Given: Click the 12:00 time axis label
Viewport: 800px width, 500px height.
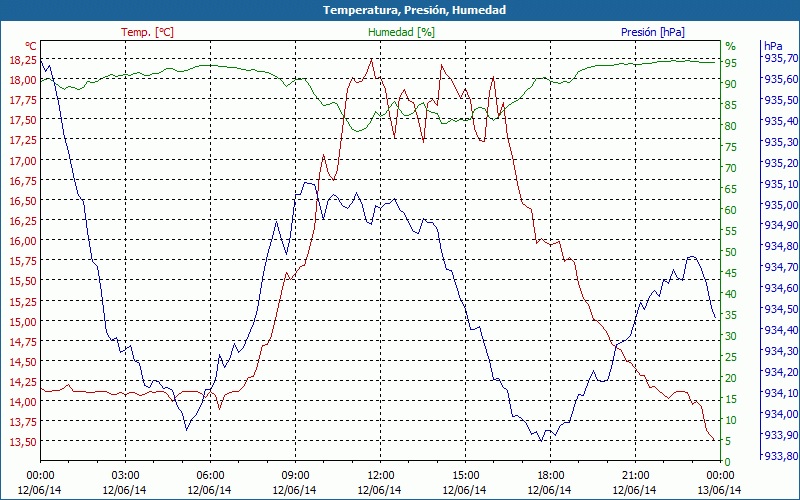Looking at the screenshot, I should [380, 476].
